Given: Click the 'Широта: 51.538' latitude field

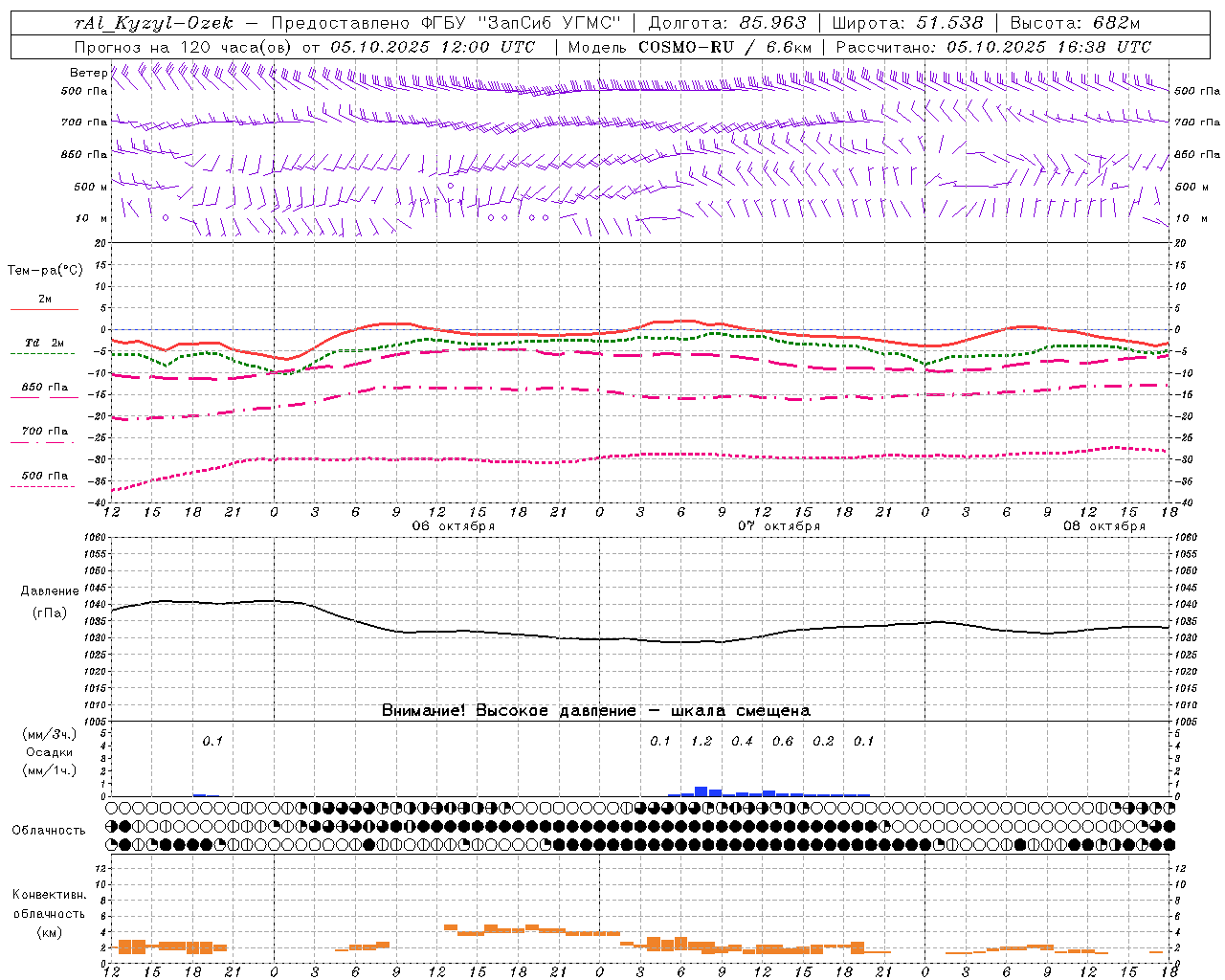Looking at the screenshot, I should (x=907, y=23).
